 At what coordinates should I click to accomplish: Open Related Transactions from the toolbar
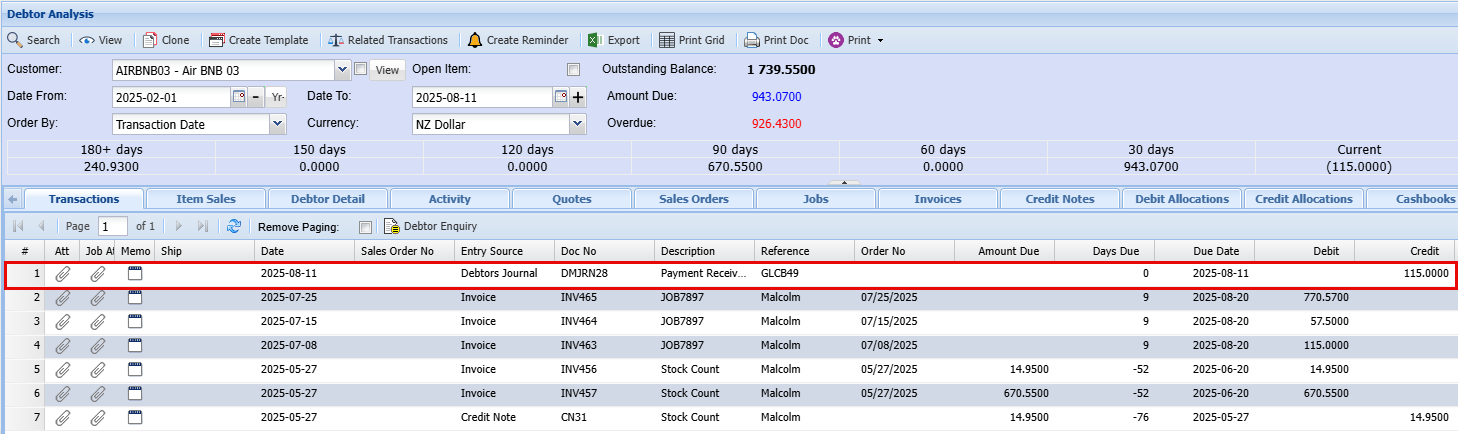point(385,40)
